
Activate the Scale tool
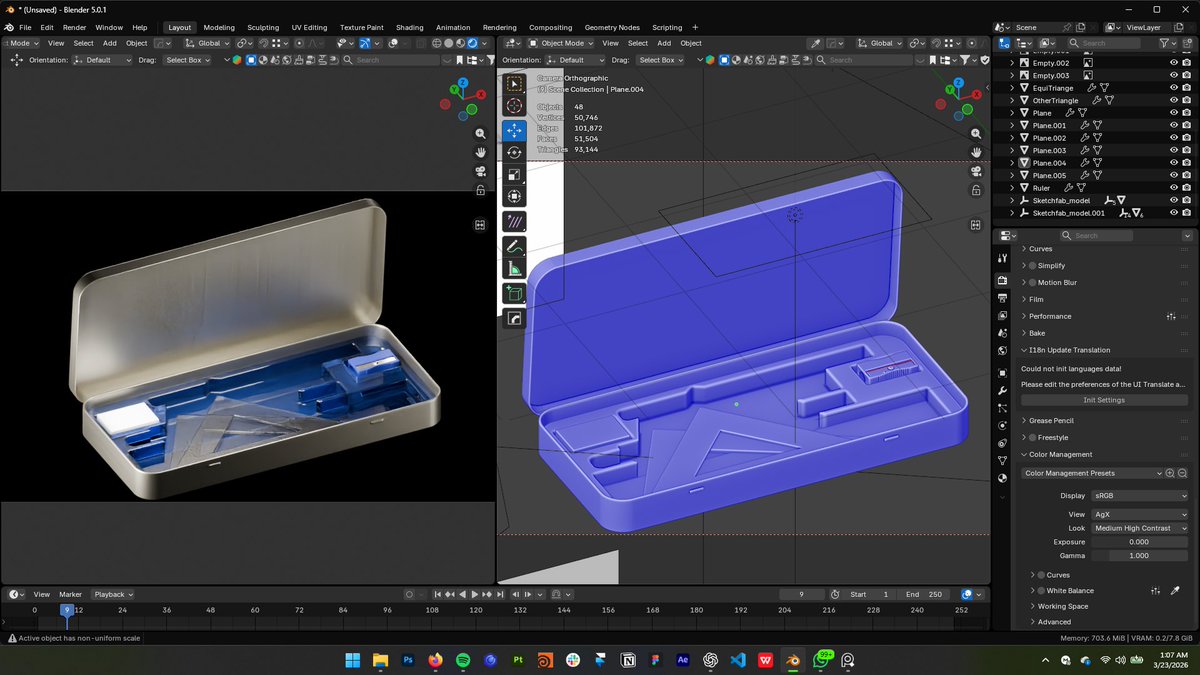click(x=514, y=174)
